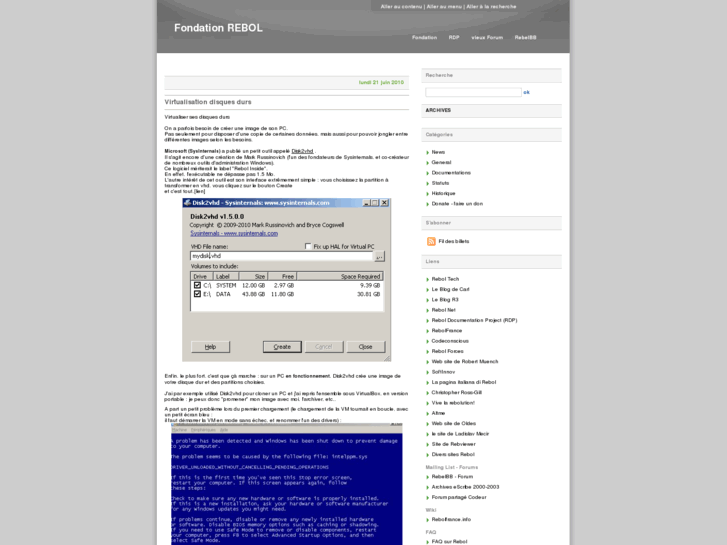Open vieux Forum in top navigation
Viewport: 727px width, 545px height.
(487, 37)
